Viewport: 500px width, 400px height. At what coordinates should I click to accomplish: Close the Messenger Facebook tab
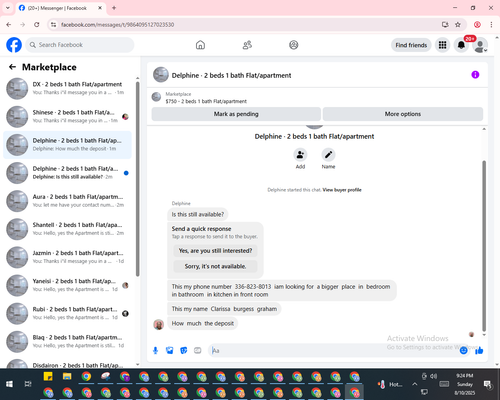100,8
